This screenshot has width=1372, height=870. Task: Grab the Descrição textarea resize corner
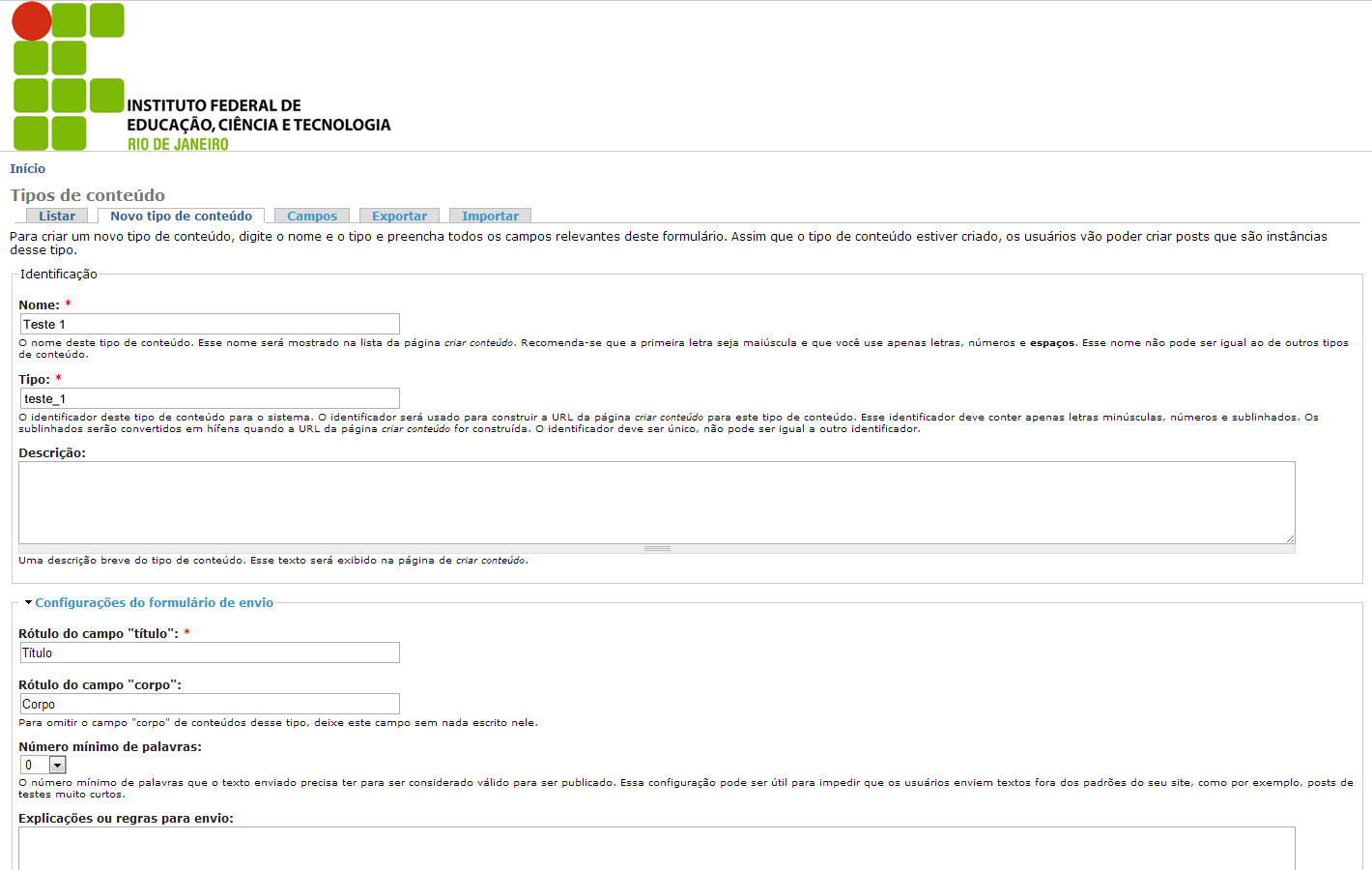click(1290, 538)
